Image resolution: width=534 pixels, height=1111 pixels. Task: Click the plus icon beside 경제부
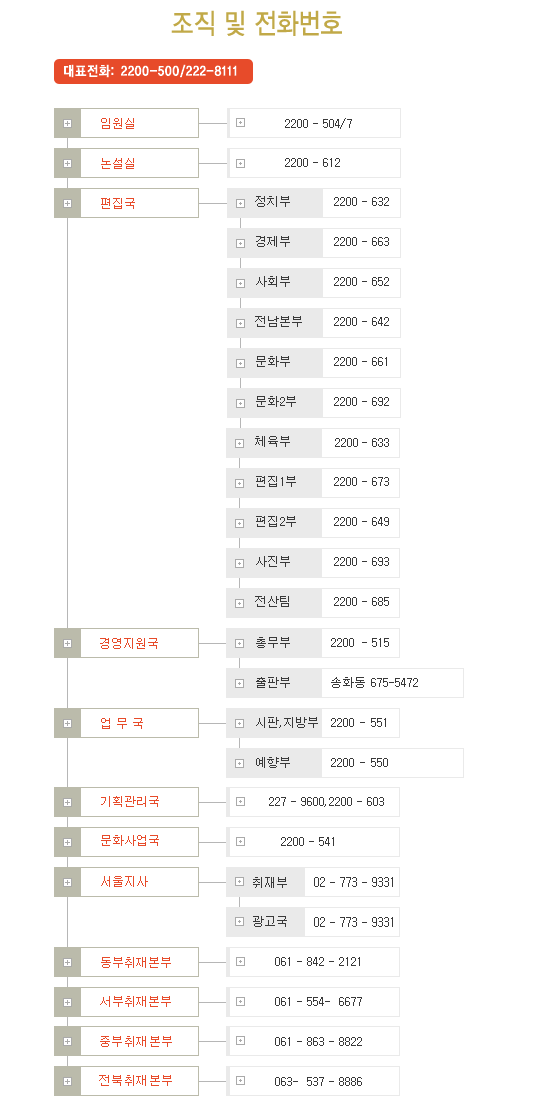pos(240,243)
